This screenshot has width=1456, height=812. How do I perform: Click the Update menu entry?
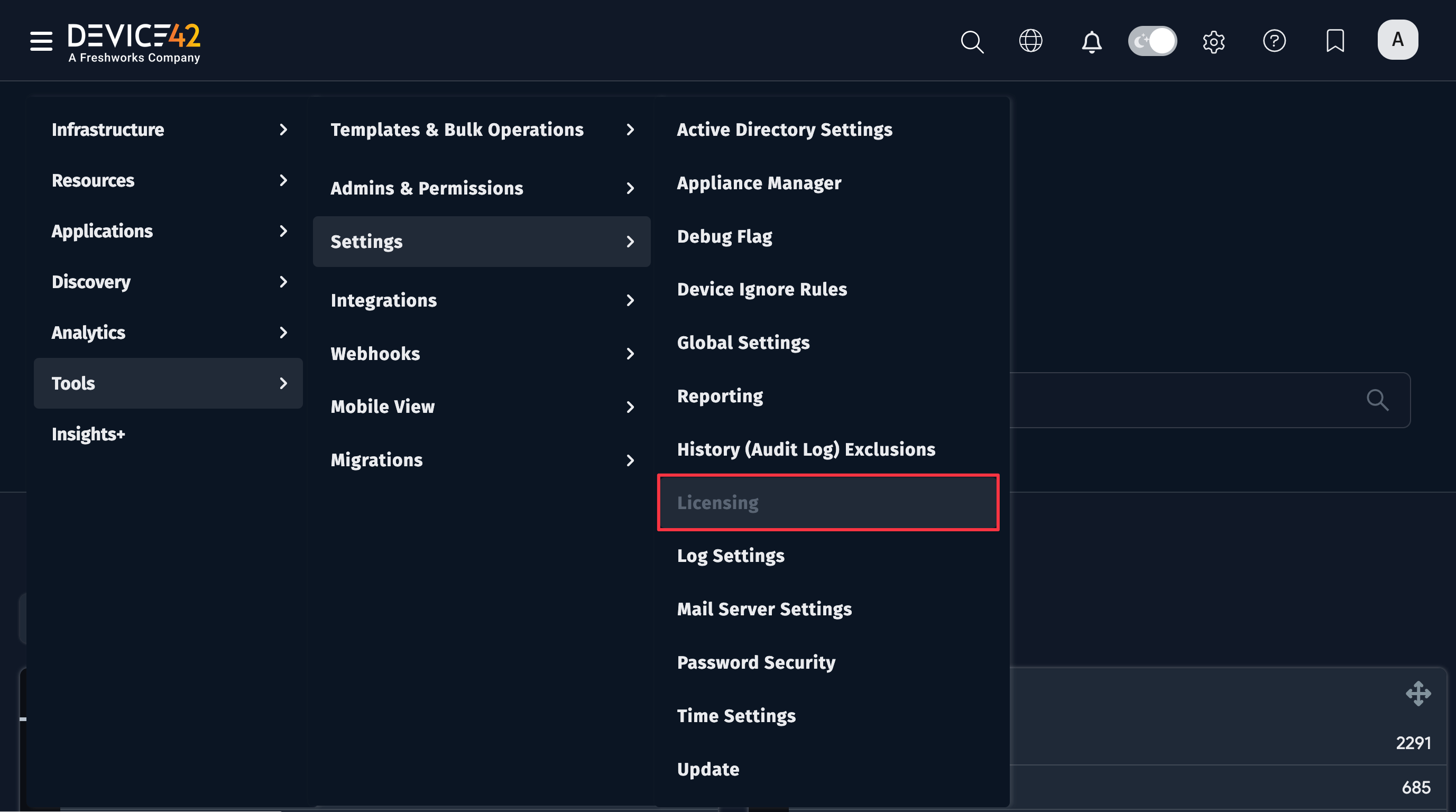pyautogui.click(x=708, y=769)
